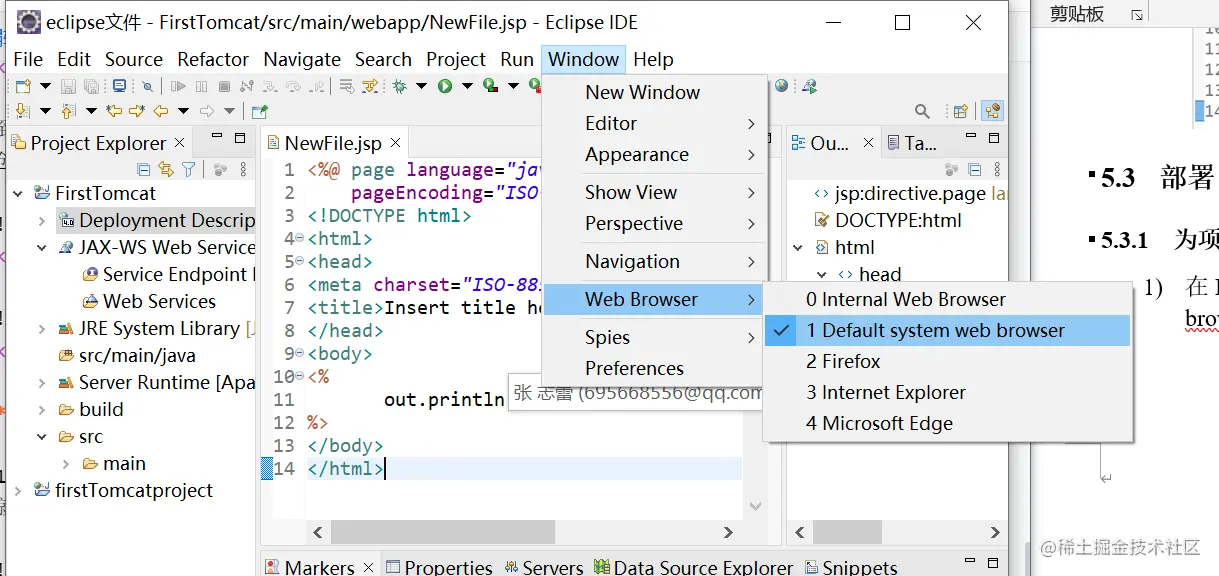Image resolution: width=1219 pixels, height=576 pixels.
Task: Expand the build folder node
Action: (42, 409)
